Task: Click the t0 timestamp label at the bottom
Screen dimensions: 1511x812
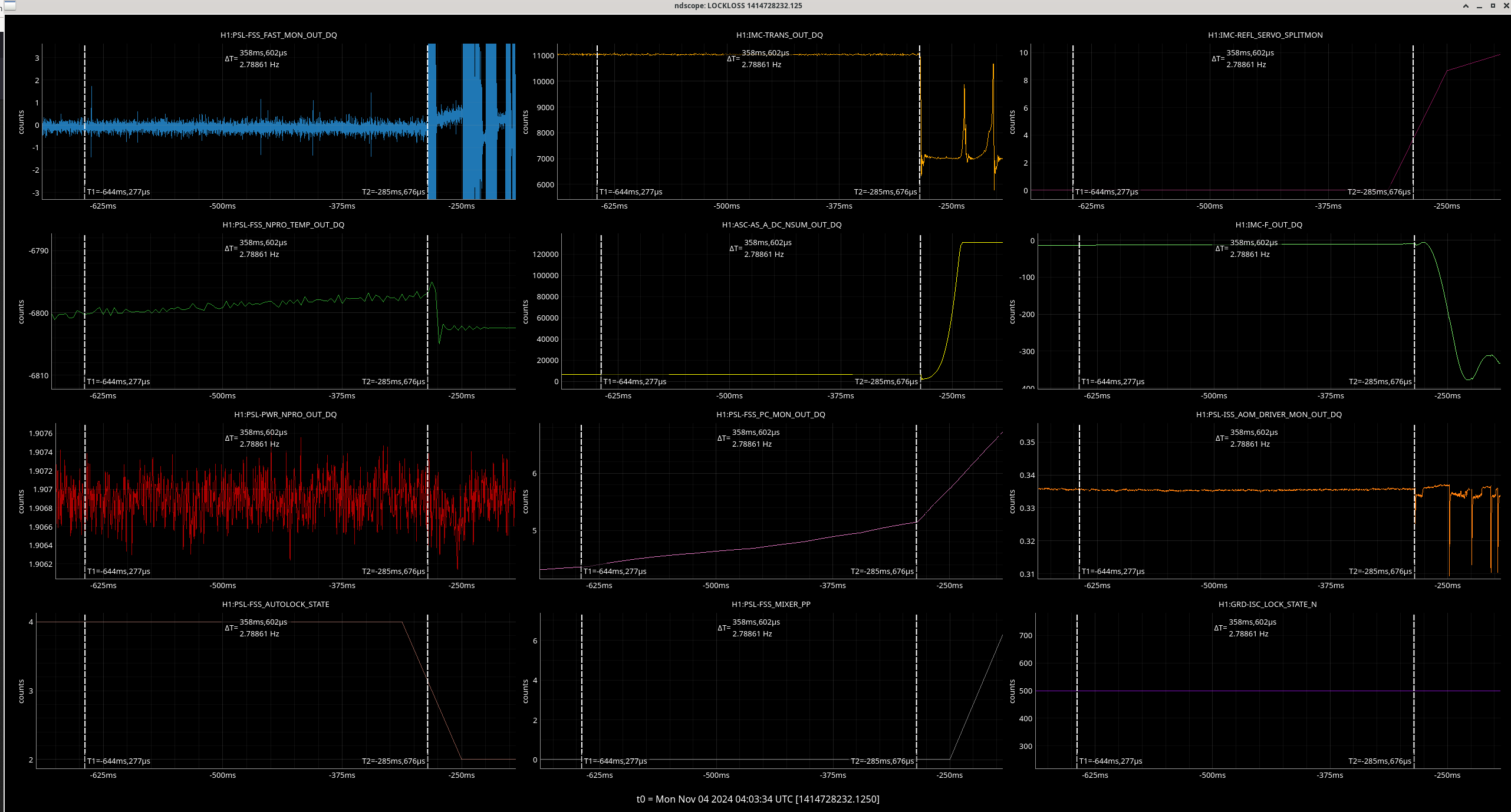Action: tap(758, 799)
